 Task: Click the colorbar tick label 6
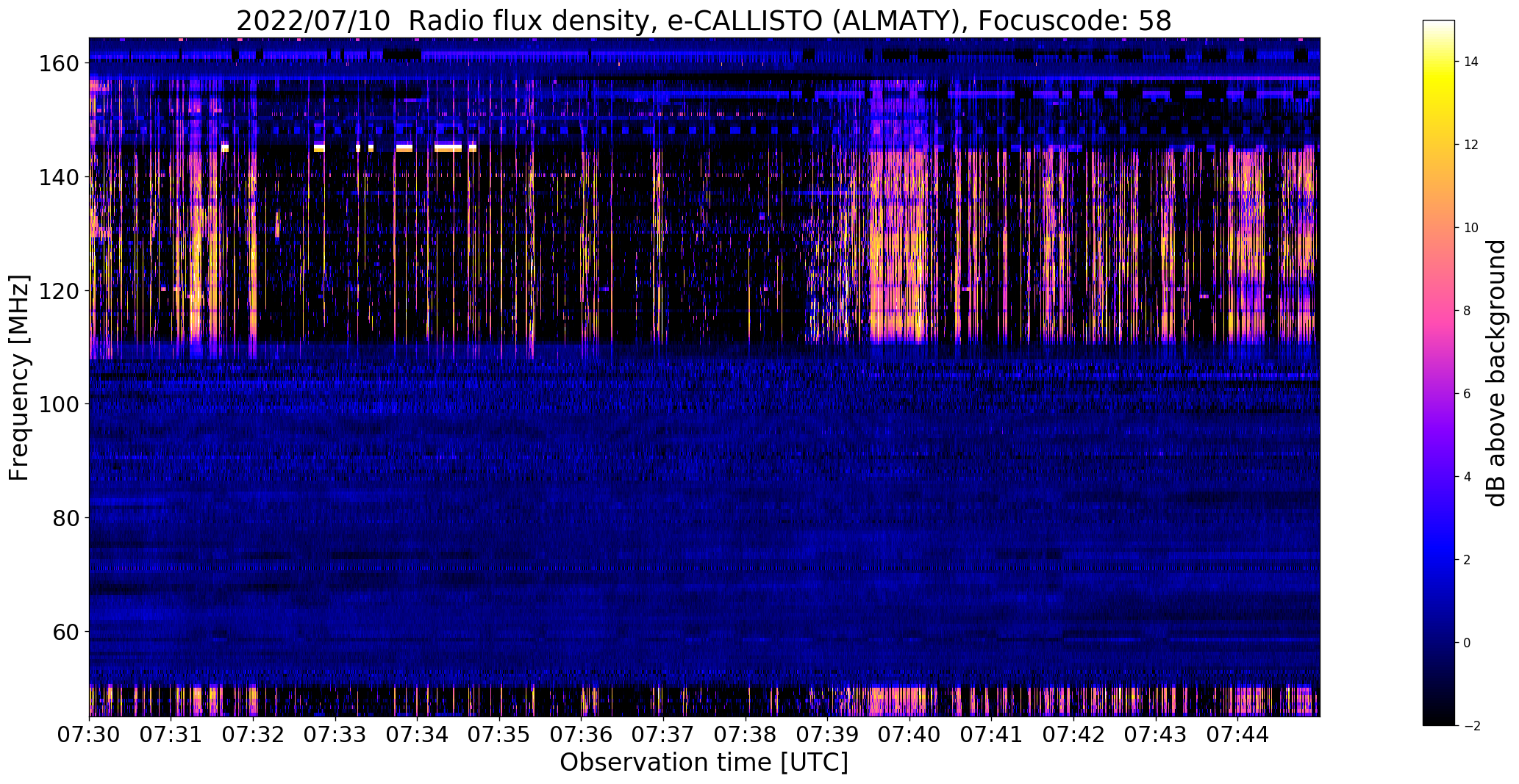[1467, 394]
